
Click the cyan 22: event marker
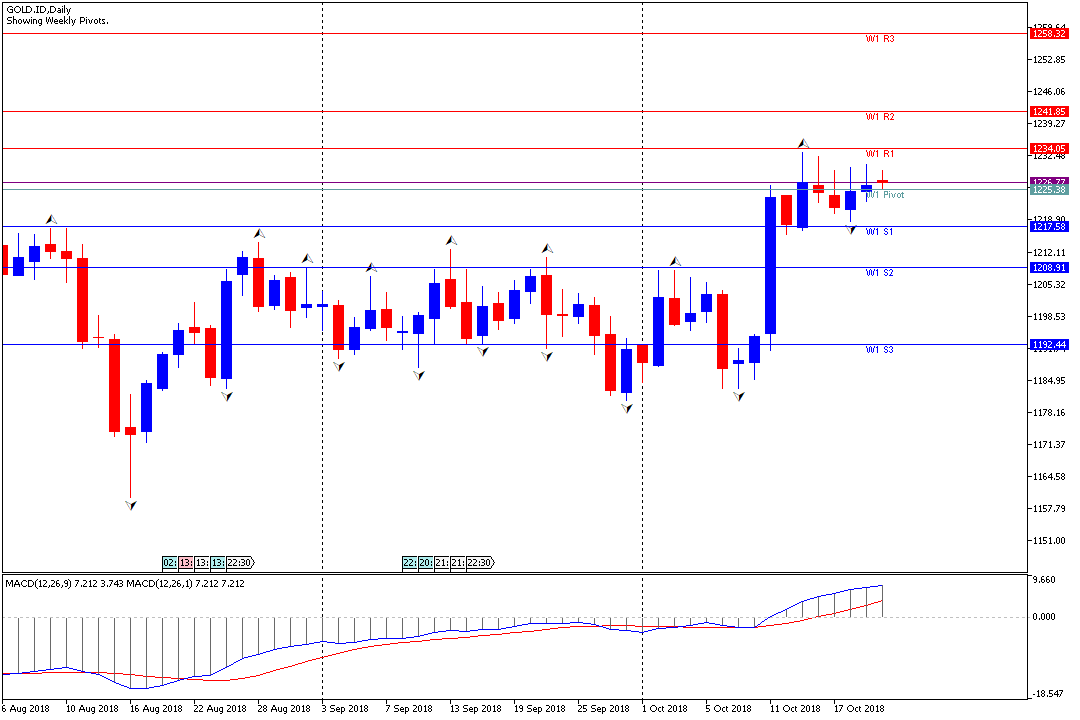pyautogui.click(x=410, y=563)
